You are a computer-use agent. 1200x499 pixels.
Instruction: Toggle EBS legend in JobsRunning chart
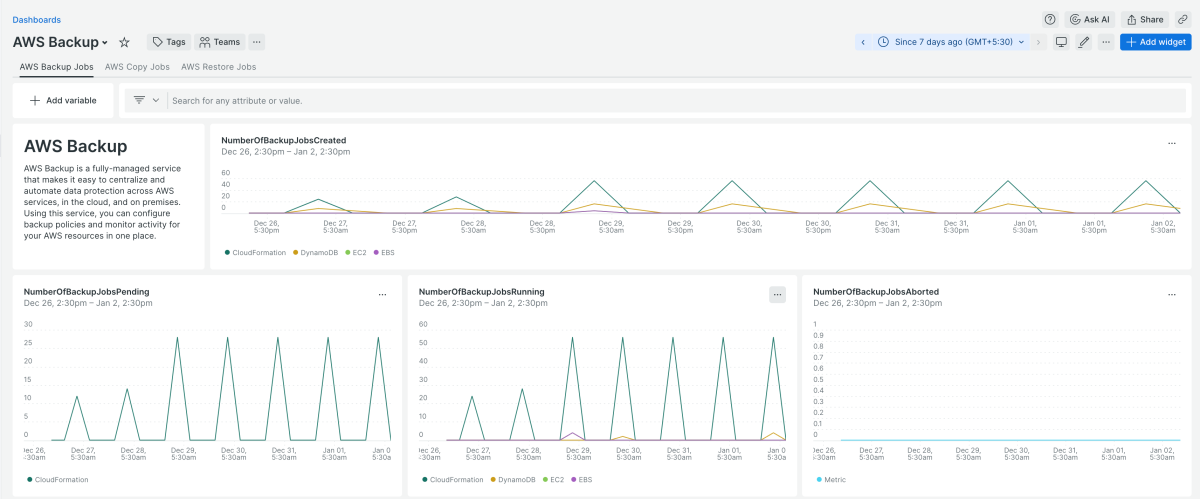[x=582, y=480]
